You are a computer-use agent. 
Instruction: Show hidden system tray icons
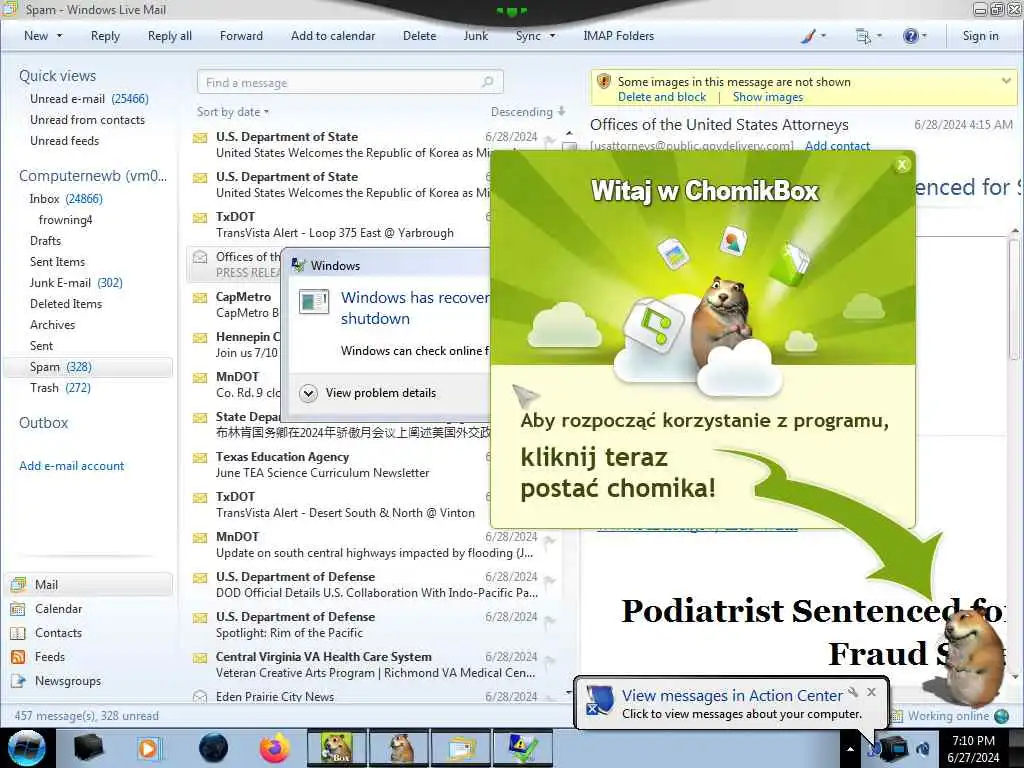(850, 748)
